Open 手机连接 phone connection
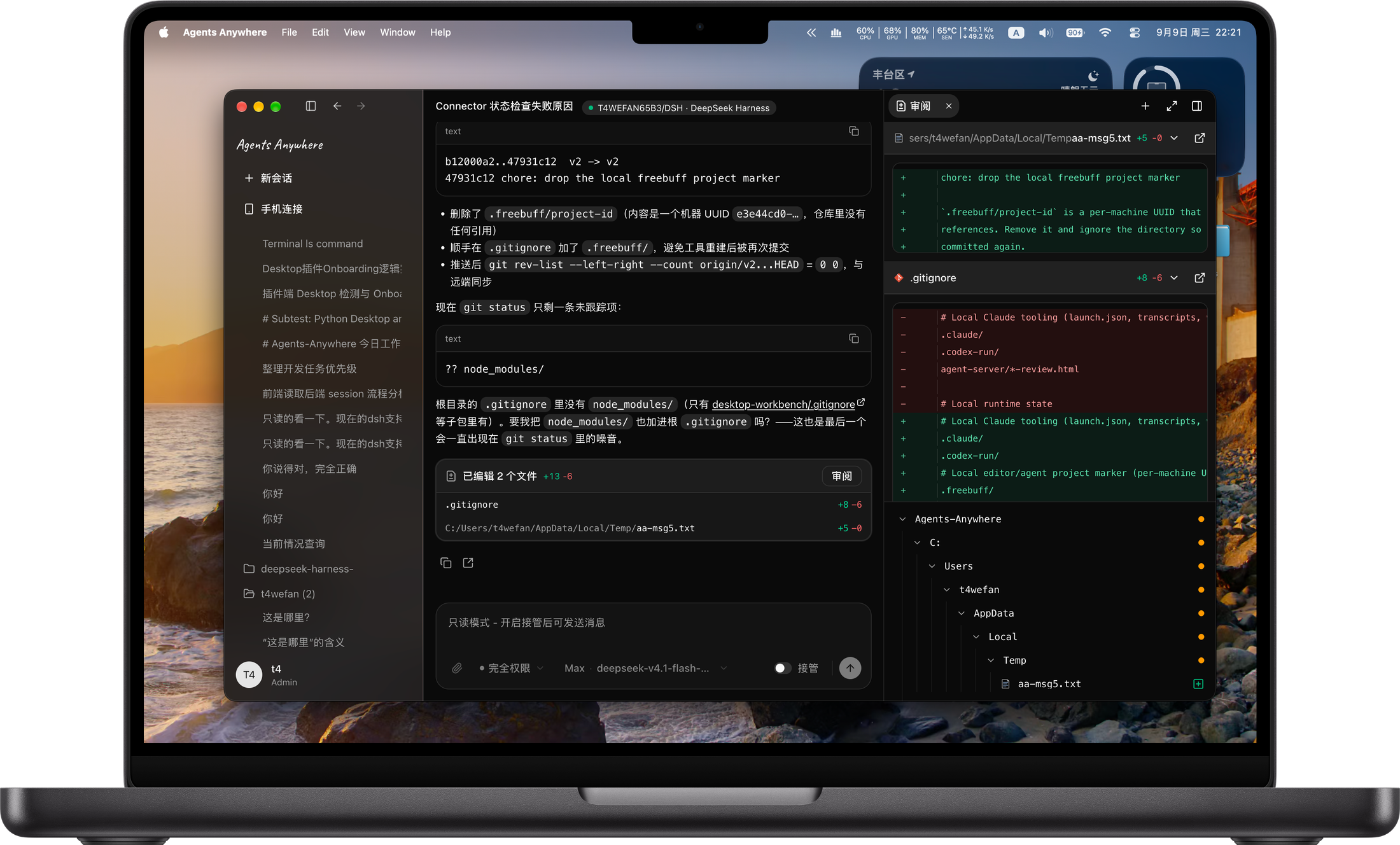The image size is (1400, 845). point(273,209)
